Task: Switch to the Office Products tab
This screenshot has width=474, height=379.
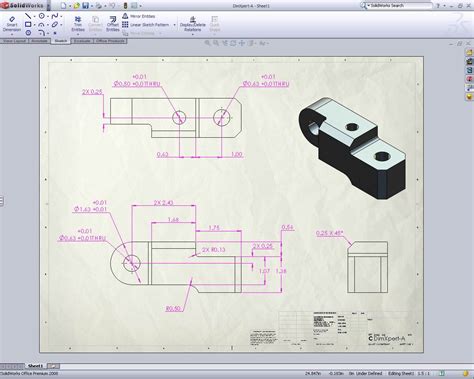Action: pos(110,41)
